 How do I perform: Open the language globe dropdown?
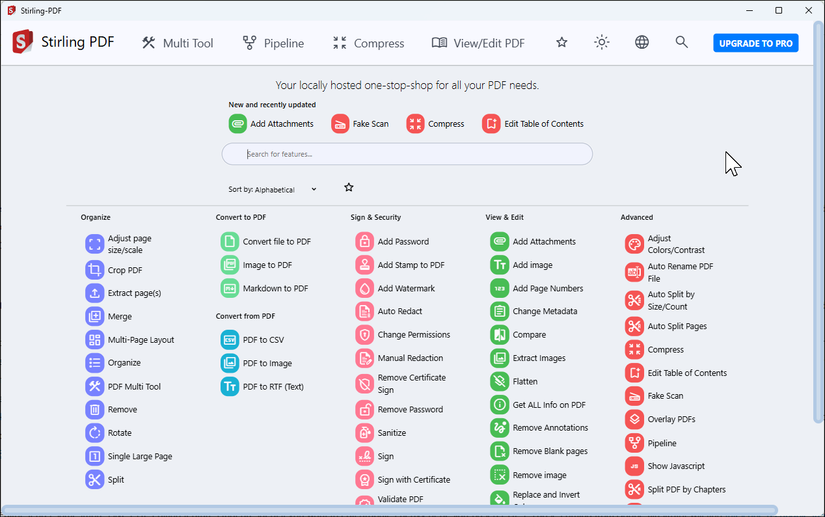(641, 43)
